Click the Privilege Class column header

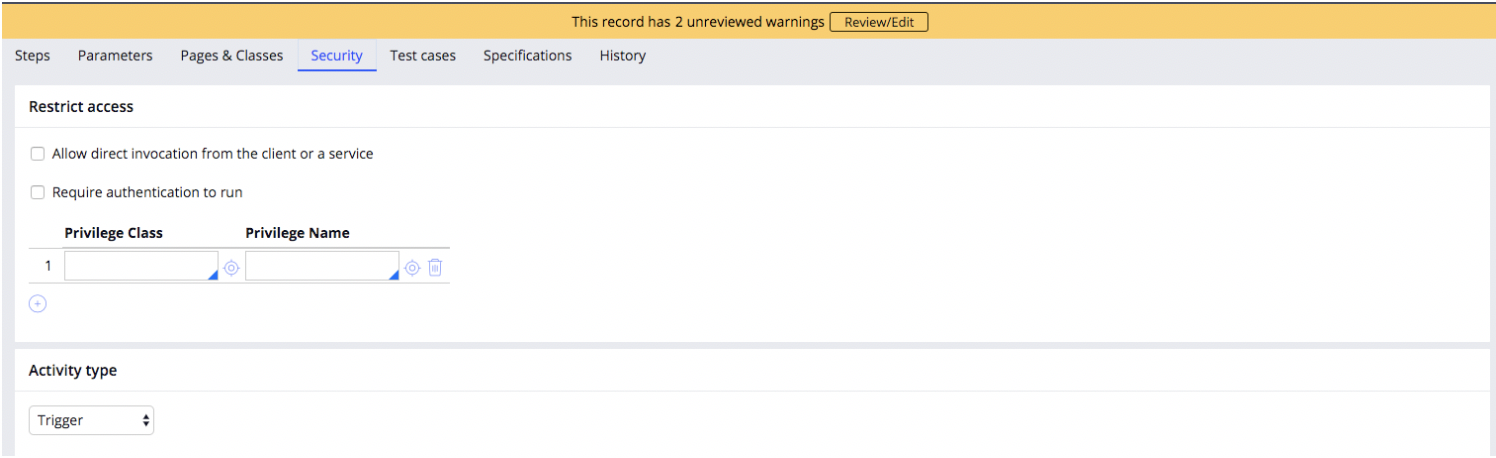pos(113,233)
